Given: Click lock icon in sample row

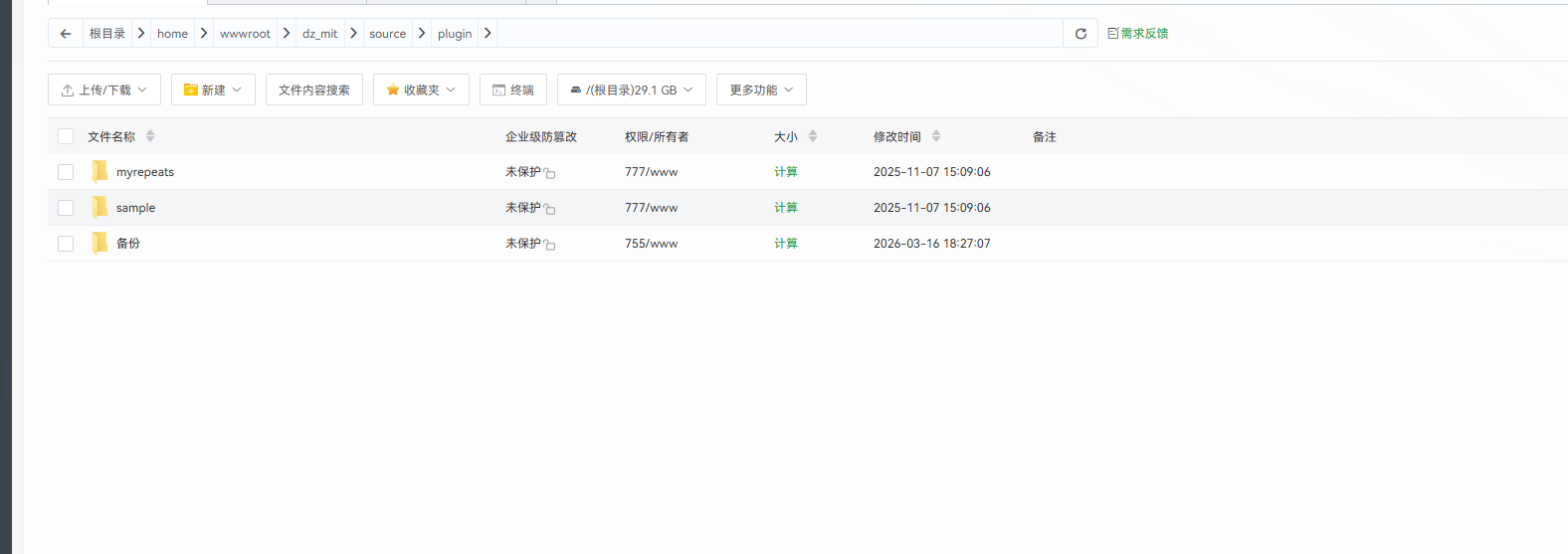Looking at the screenshot, I should (549, 209).
